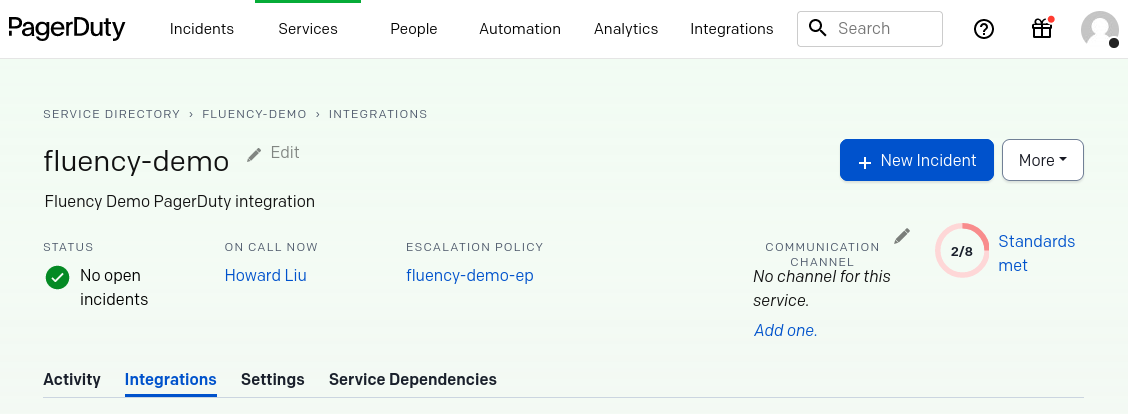Click the PagerDuty logo

(66, 29)
